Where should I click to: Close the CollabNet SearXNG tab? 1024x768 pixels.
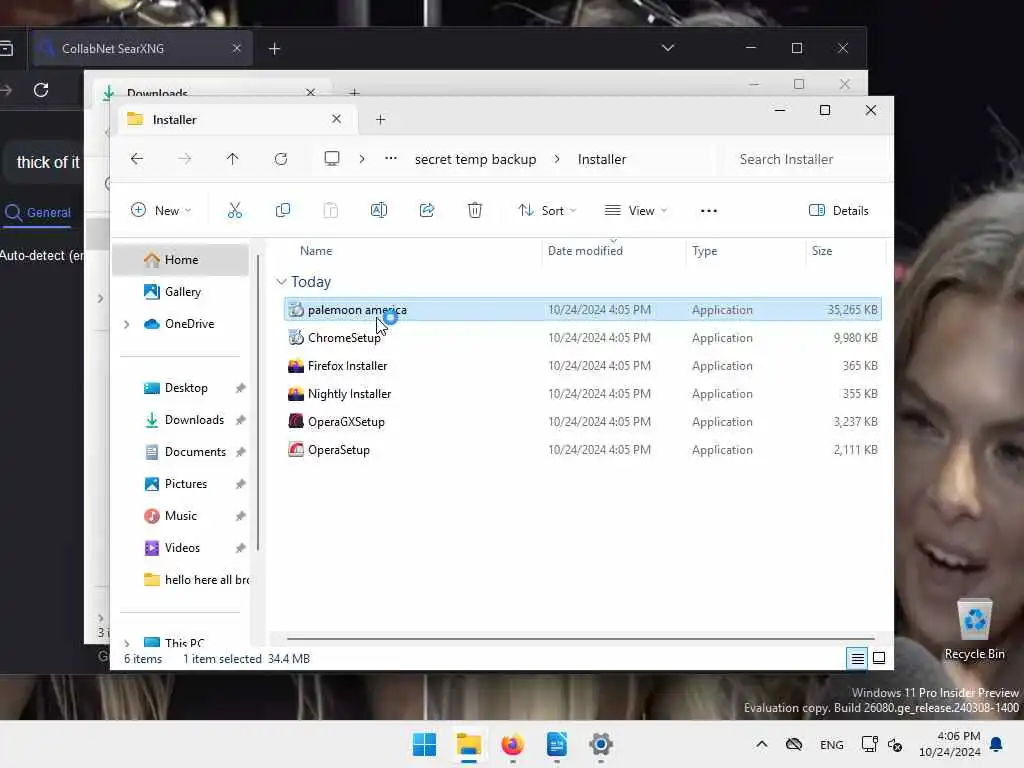coord(237,48)
